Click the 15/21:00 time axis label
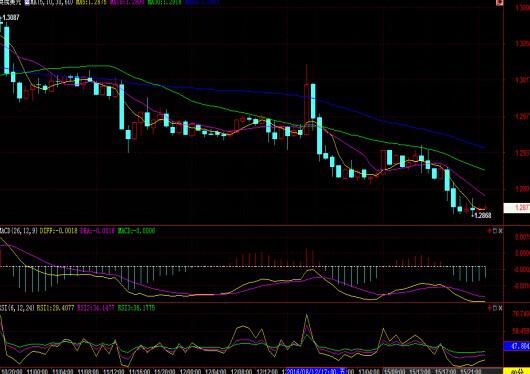The height and width of the screenshot is (374, 530). pyautogui.click(x=470, y=371)
